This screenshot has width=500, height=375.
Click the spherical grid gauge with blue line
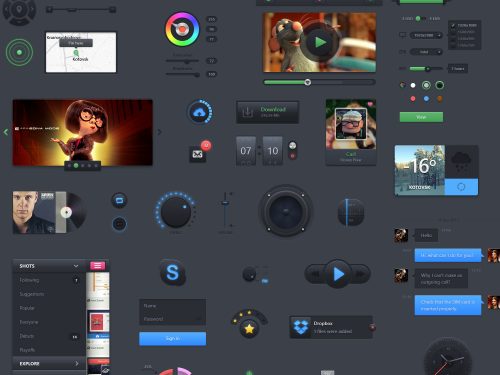351,212
